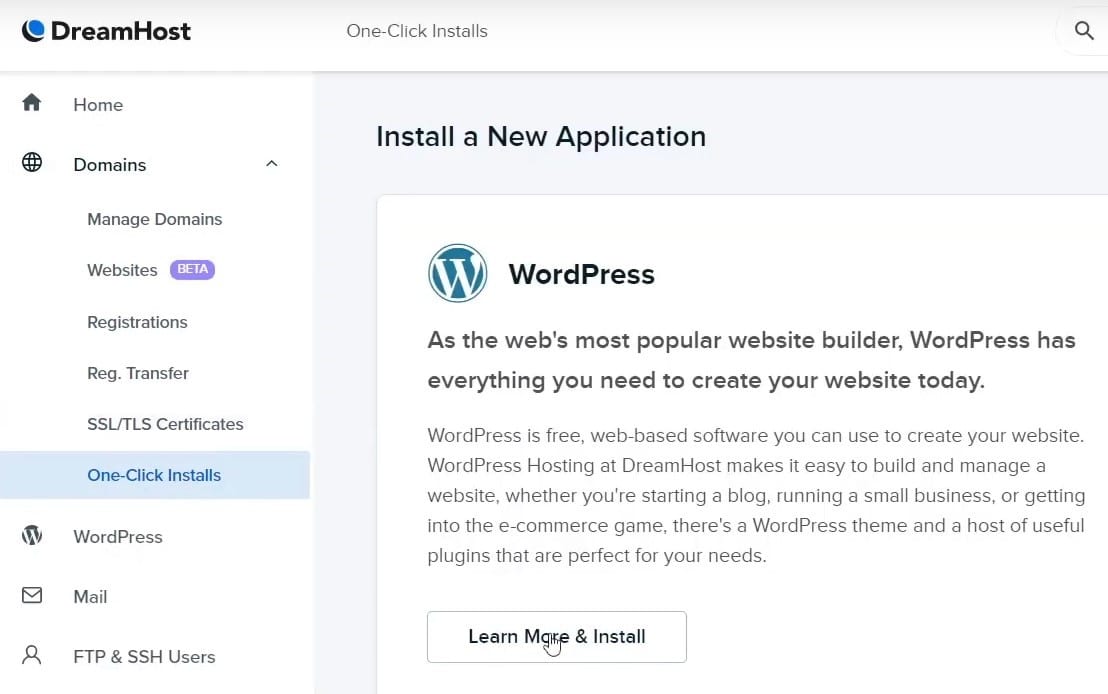This screenshot has width=1108, height=694.
Task: Click the One-Click Installs header title
Action: point(417,31)
